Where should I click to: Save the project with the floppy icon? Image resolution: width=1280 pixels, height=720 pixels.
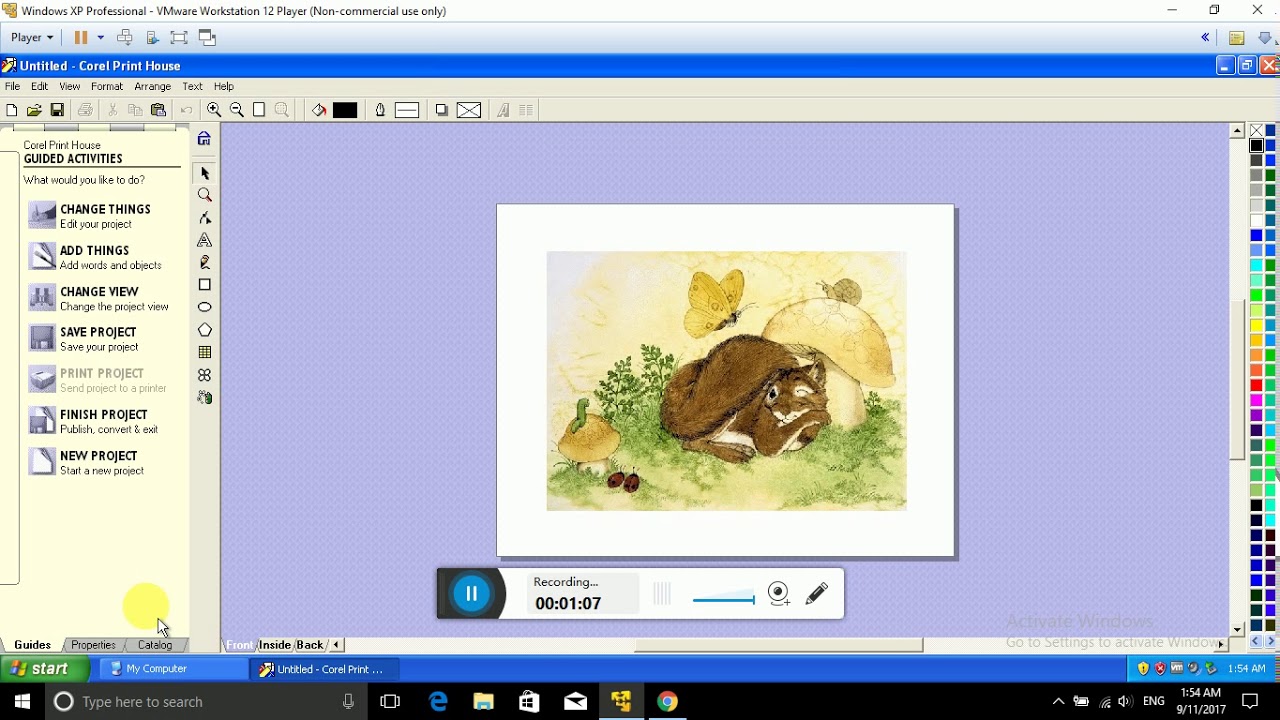click(57, 110)
